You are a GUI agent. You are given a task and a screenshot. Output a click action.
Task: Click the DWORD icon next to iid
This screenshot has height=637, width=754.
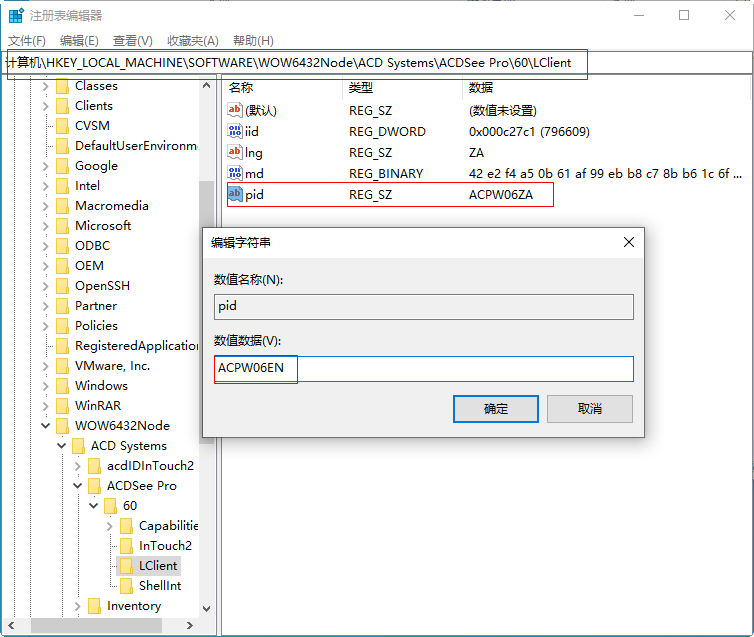coord(235,131)
